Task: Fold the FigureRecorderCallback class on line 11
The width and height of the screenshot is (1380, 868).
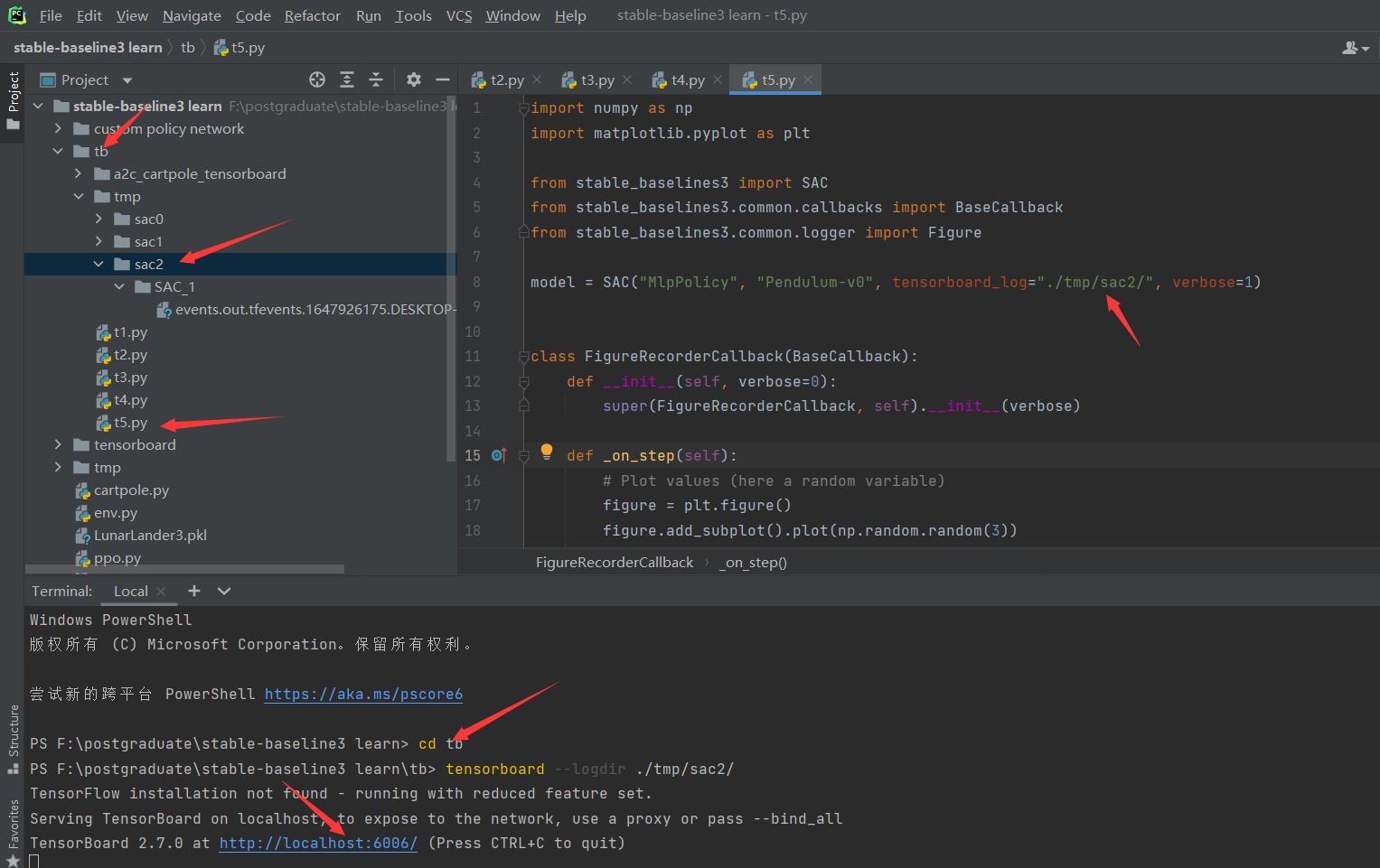Action: click(523, 357)
